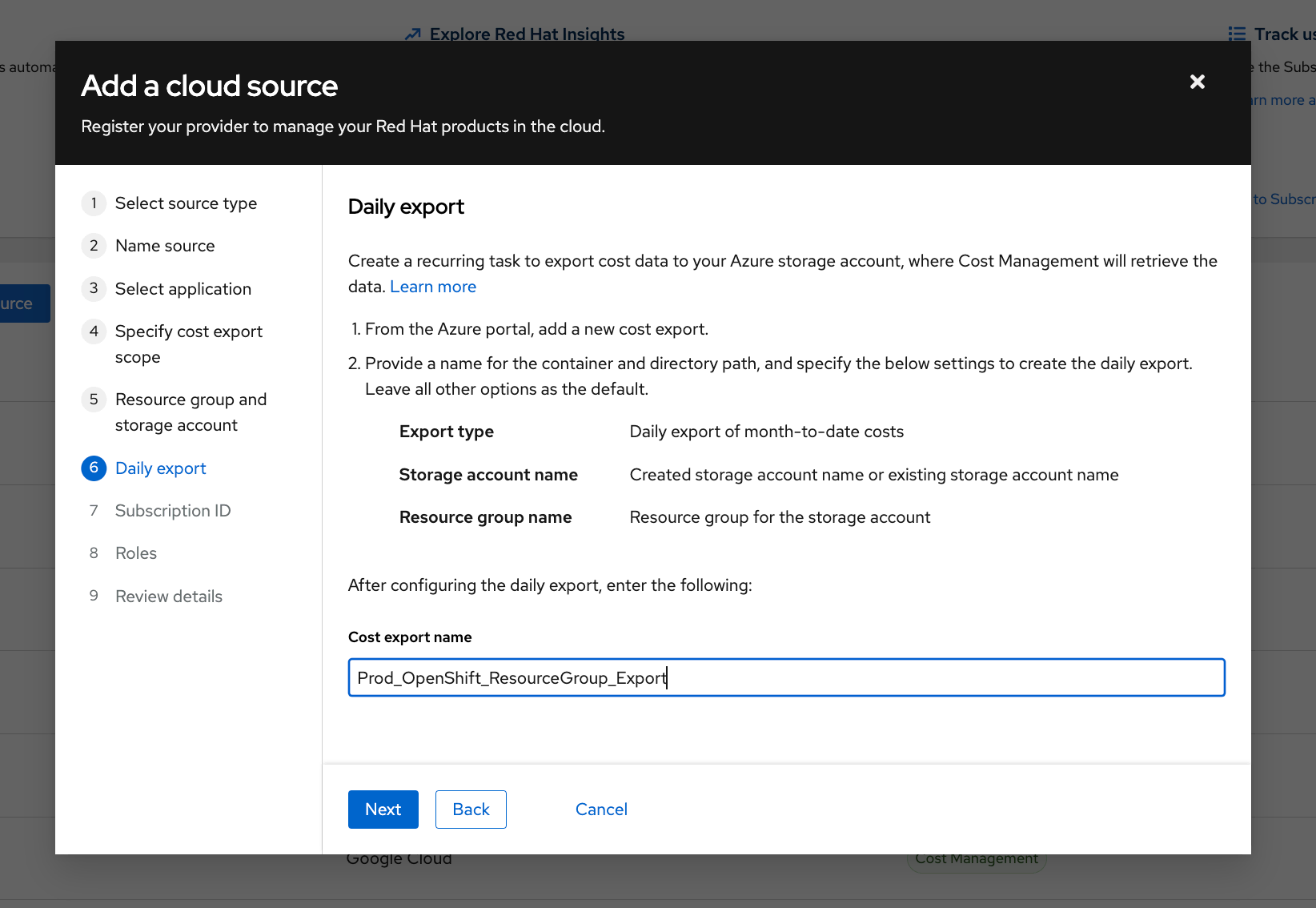The height and width of the screenshot is (908, 1316).
Task: Jump to Select application step
Action: tap(183, 289)
